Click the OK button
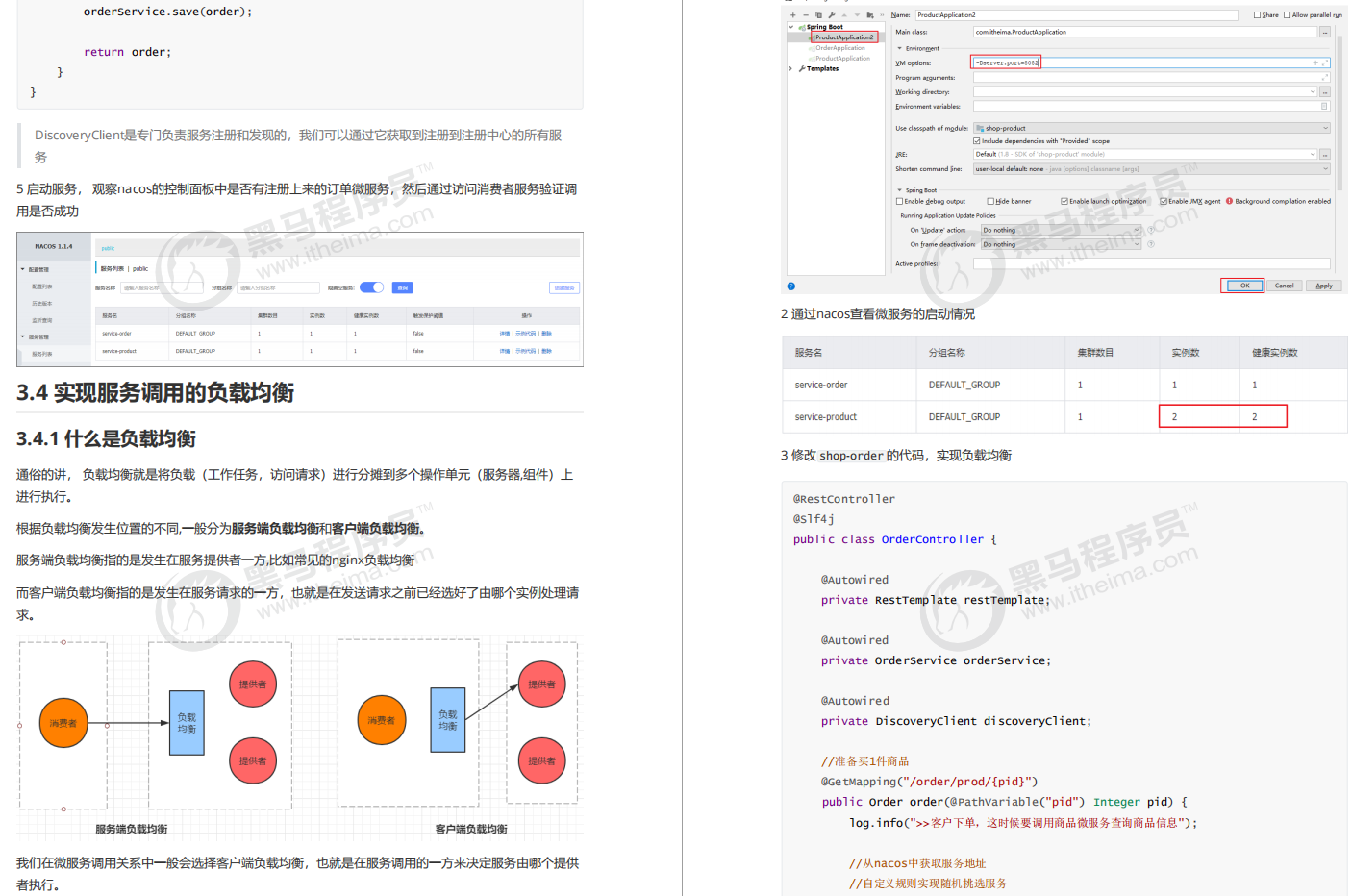This screenshot has height=896, width=1352. [1244, 286]
